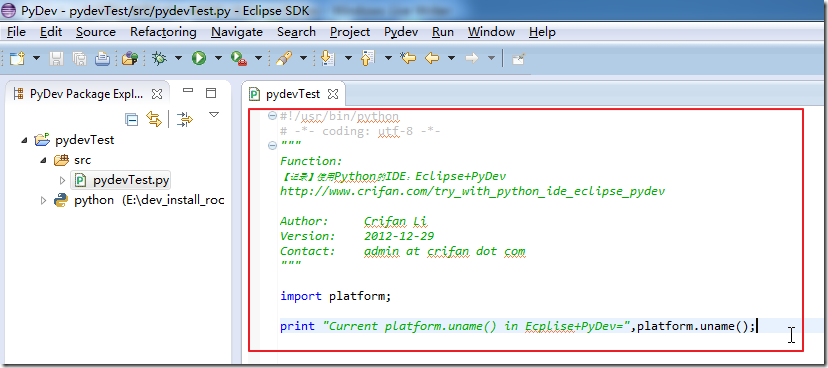
Task: Open the Debug dropdown arrow
Action: click(x=178, y=58)
